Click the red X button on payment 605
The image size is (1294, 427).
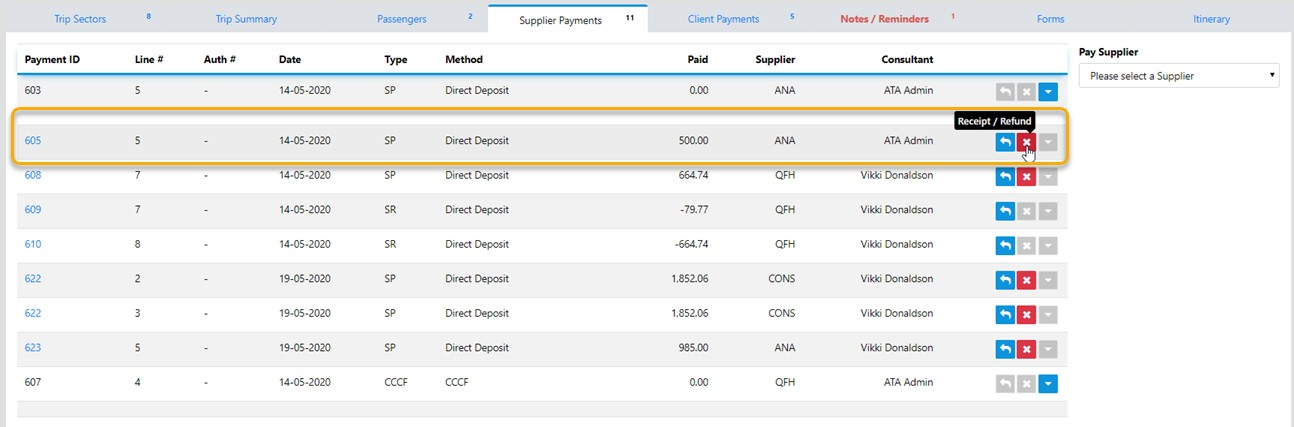coord(1026,142)
